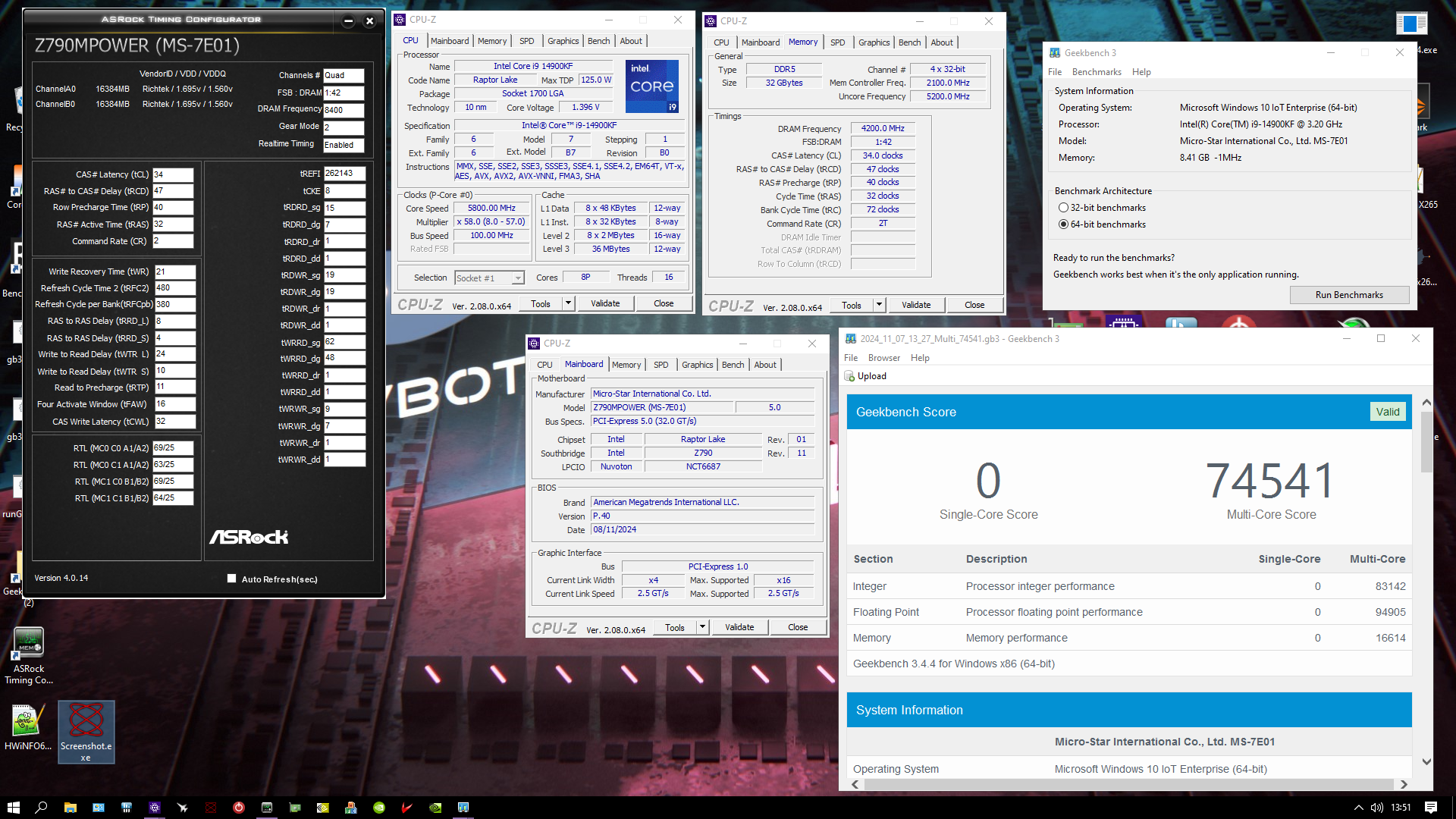
Task: Click the Run Benchmarks button
Action: [x=1349, y=295]
